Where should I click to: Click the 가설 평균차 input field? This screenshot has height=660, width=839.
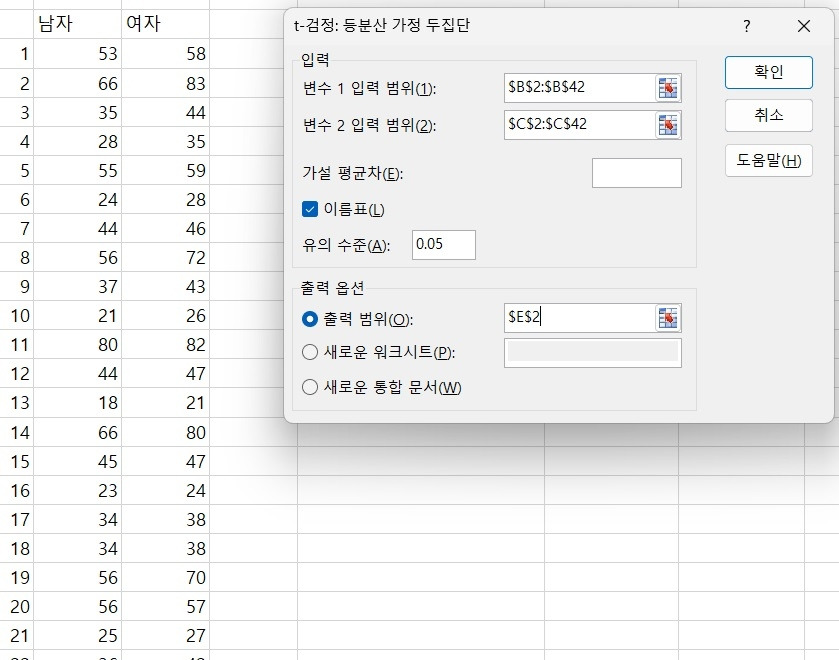635,172
